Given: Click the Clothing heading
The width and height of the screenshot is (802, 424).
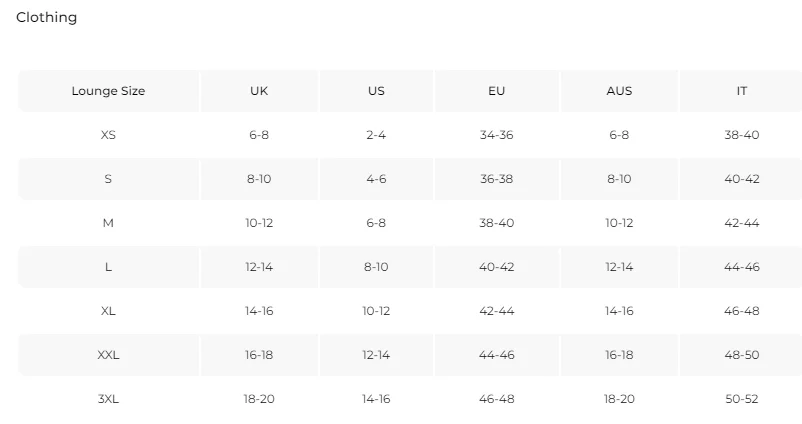Looking at the screenshot, I should point(47,17).
